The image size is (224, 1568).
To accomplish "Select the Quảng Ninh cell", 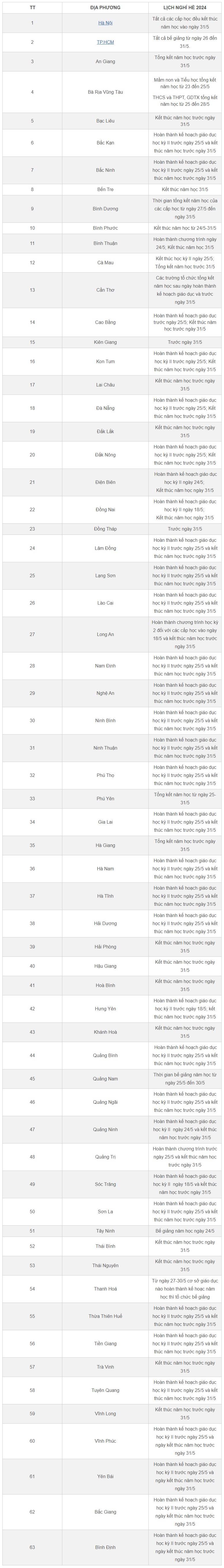I will [x=105, y=1129].
